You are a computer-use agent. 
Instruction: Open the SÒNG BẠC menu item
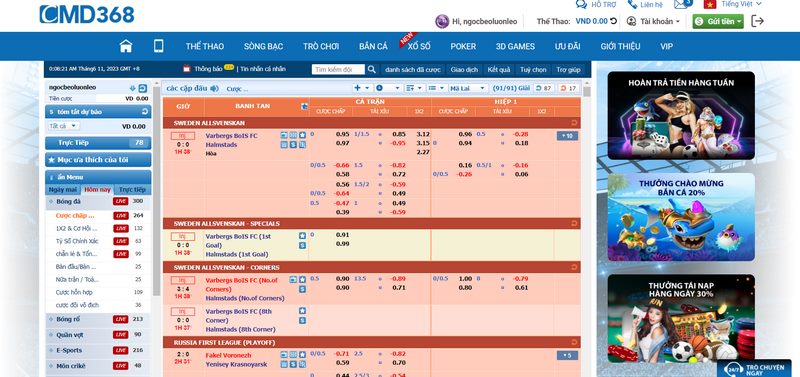click(x=263, y=46)
